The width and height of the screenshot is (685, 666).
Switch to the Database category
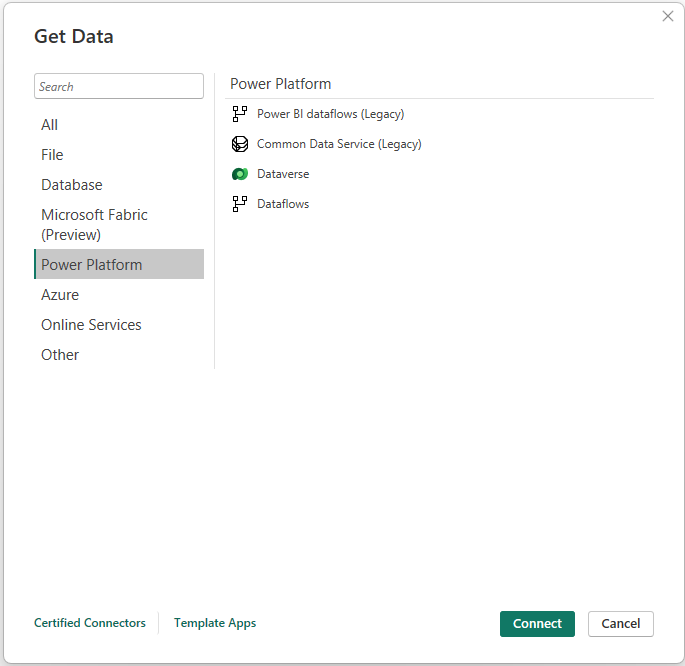pos(72,185)
